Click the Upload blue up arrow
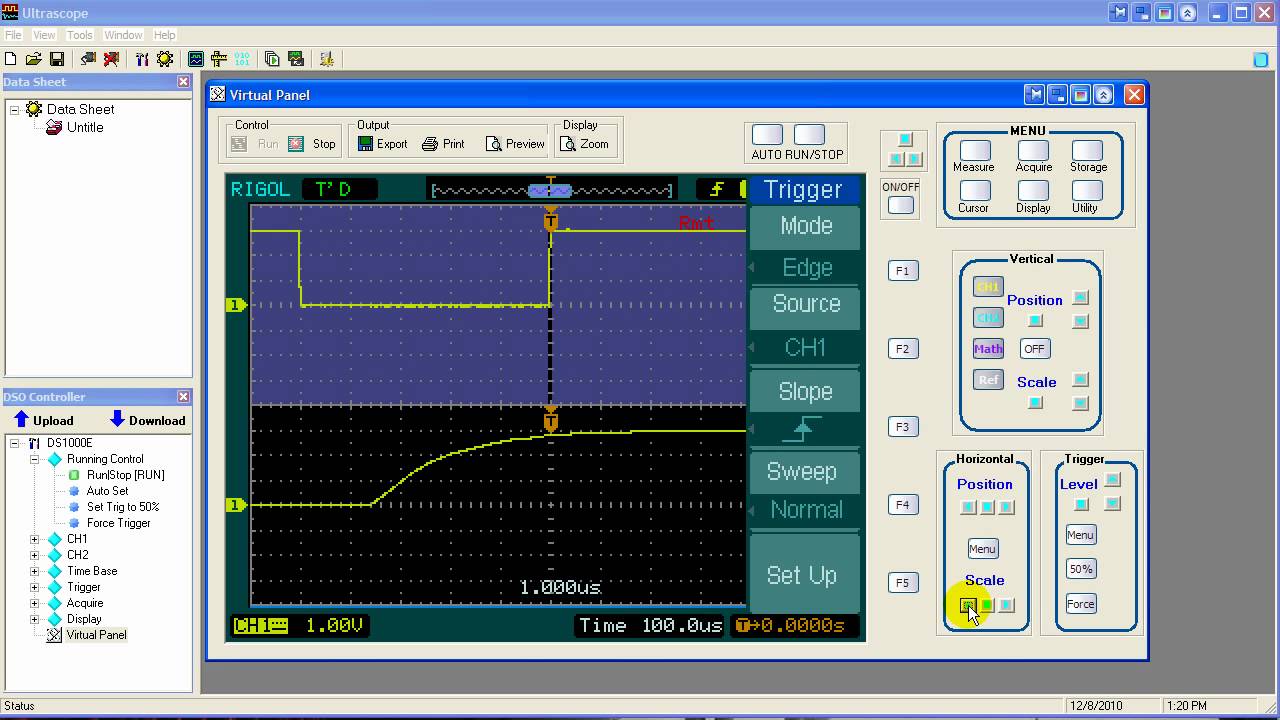 tap(22, 420)
